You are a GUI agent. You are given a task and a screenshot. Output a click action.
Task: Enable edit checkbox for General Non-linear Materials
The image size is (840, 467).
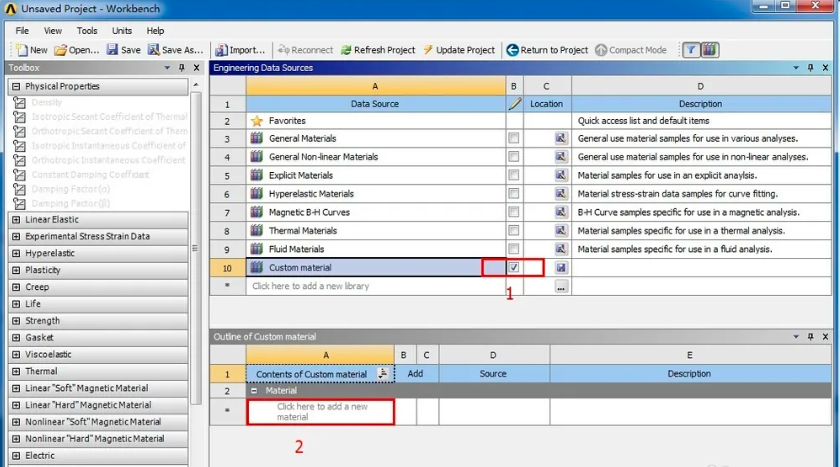[514, 156]
